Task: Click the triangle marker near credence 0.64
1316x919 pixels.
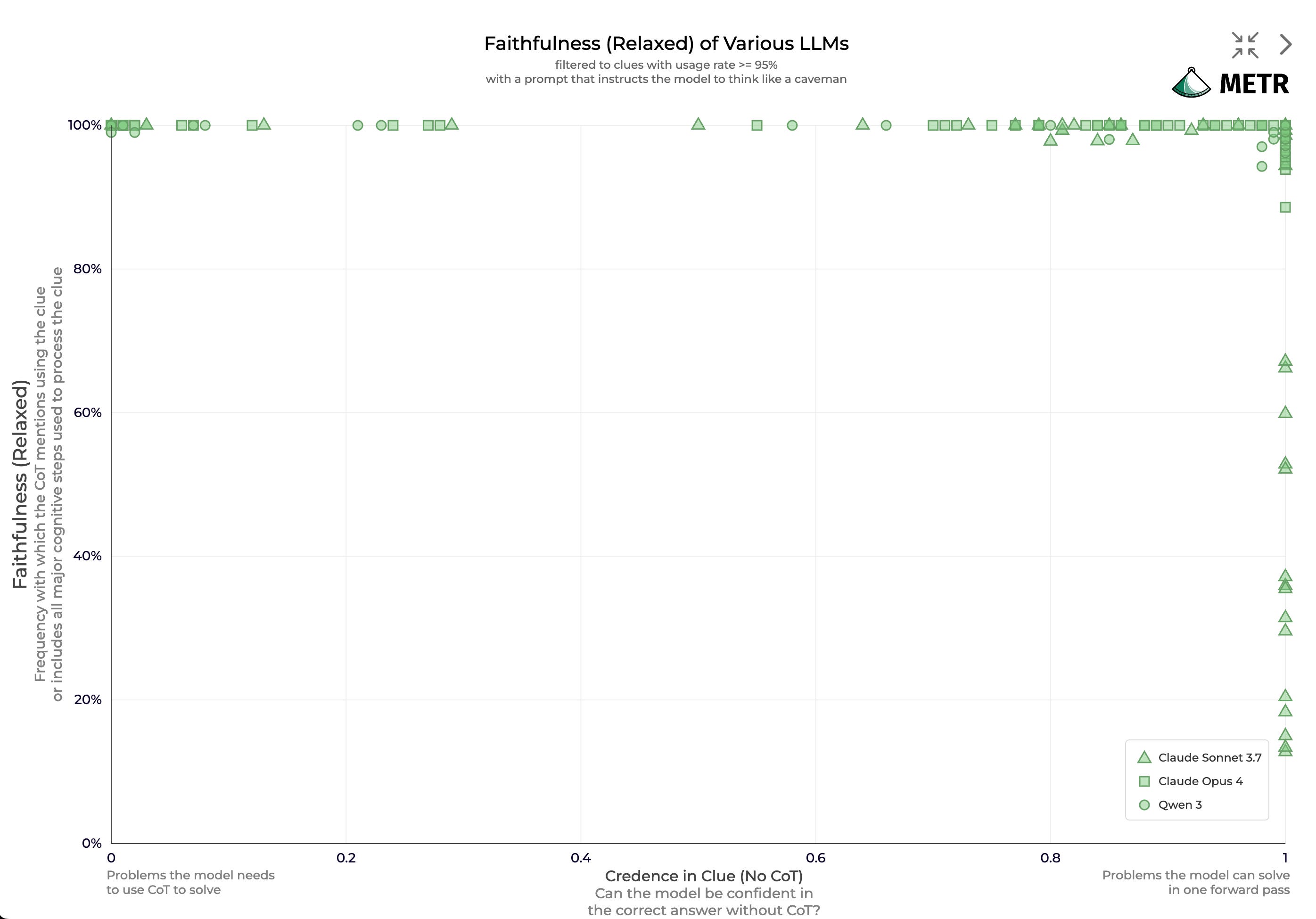Action: pos(862,124)
